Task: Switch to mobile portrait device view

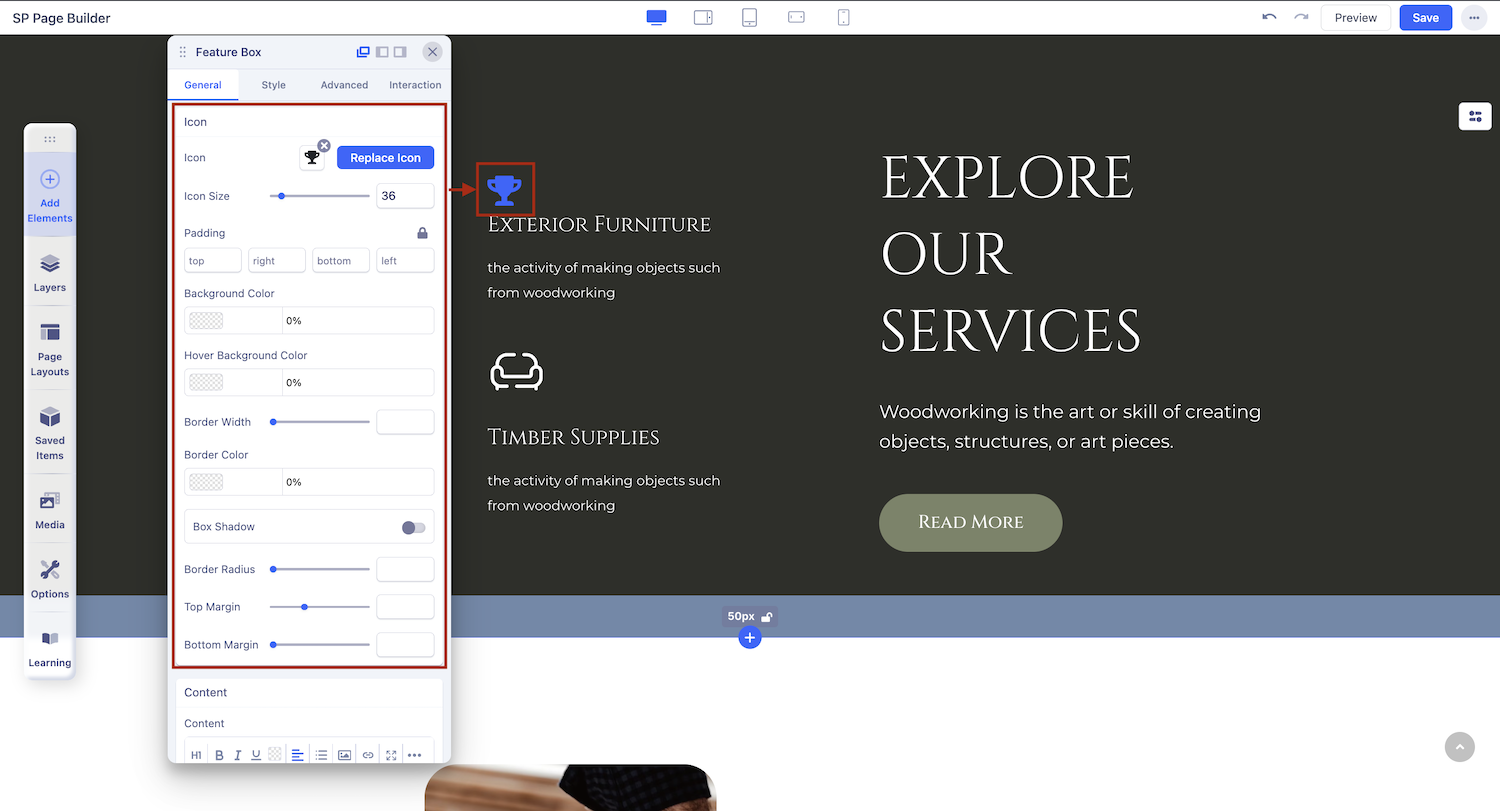Action: coord(843,18)
